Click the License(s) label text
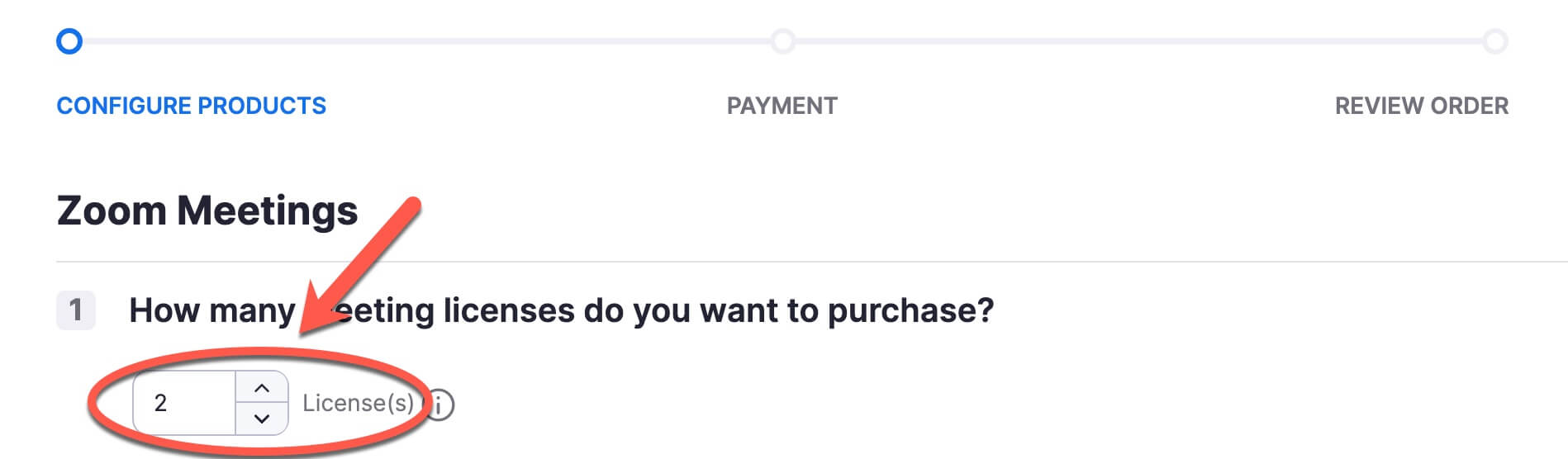Screen dimensions: 1568x459 358,403
